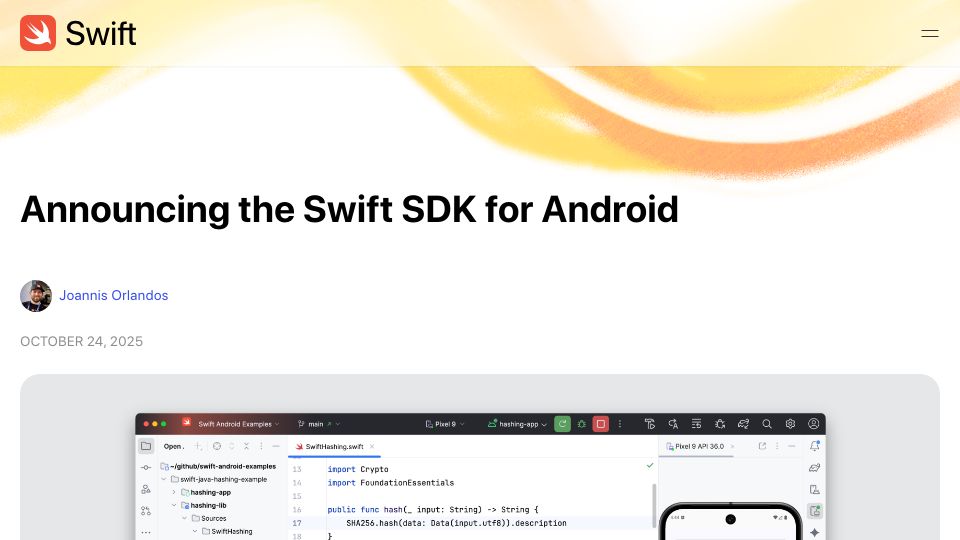
Task: Click the red Stop button in IDE toolbar
Action: click(601, 424)
